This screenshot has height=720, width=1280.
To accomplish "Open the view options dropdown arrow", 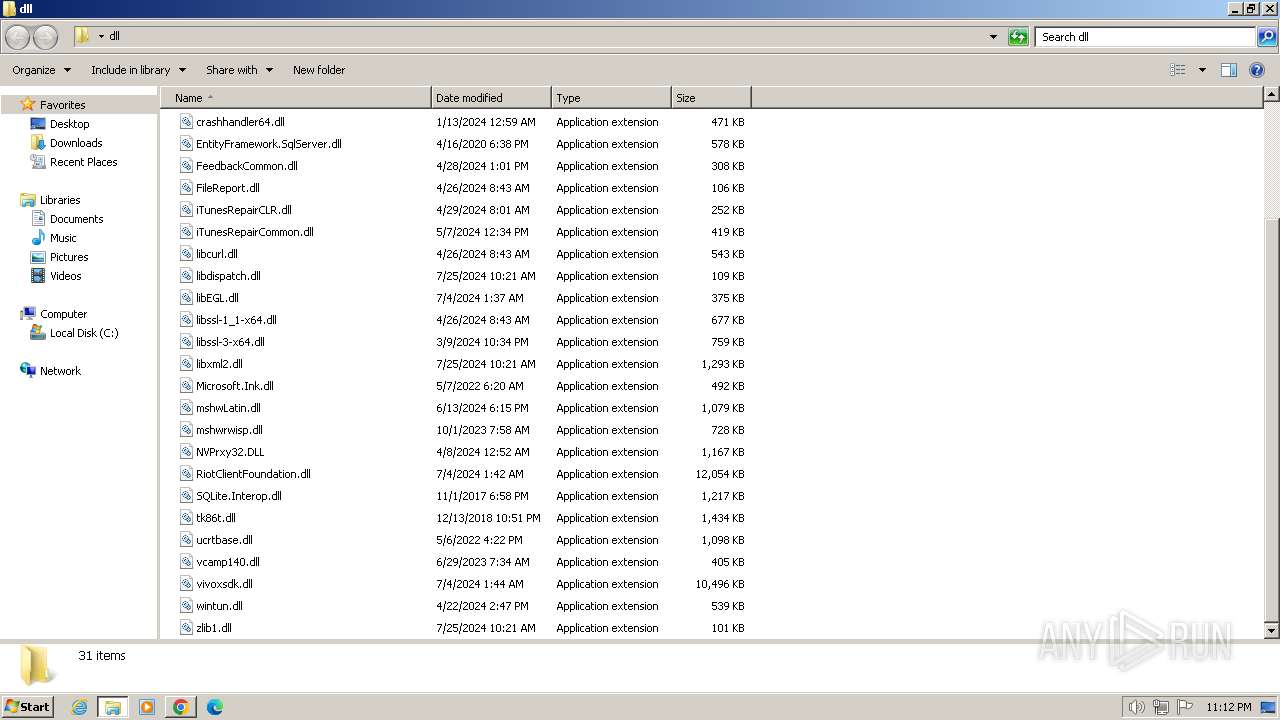I will coord(1202,70).
